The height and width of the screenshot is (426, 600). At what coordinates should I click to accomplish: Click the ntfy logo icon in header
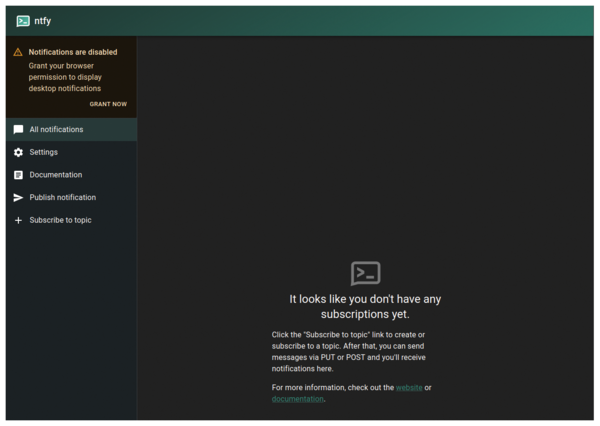click(23, 21)
